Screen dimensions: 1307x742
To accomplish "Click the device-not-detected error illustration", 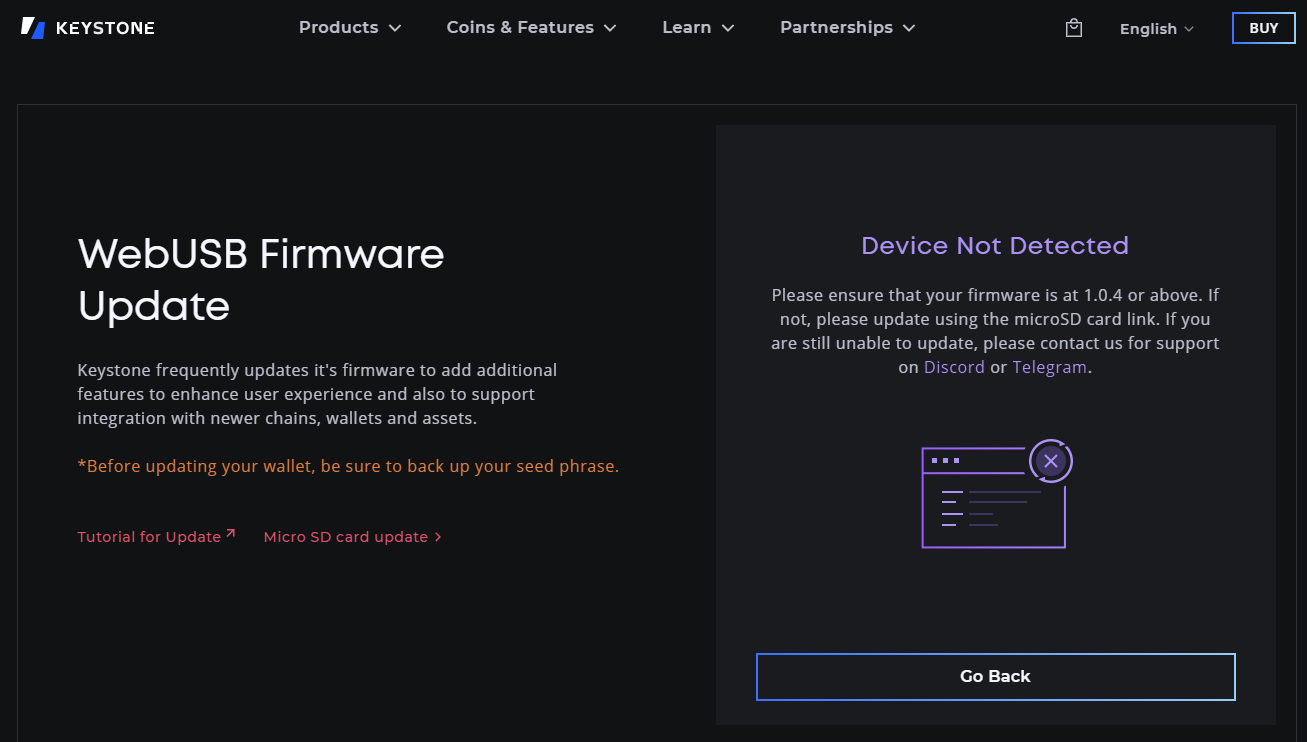I will pos(996,494).
